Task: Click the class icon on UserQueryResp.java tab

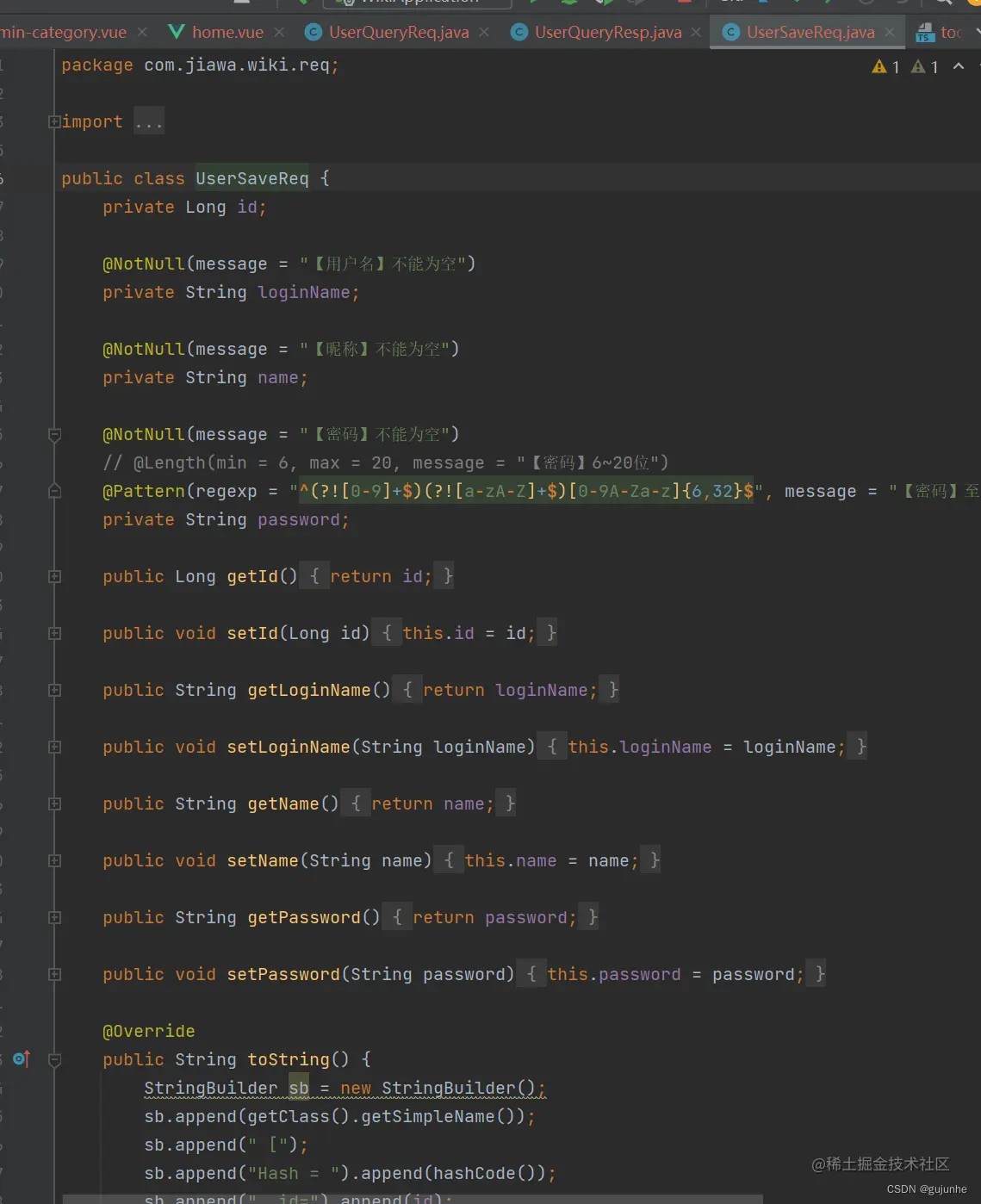Action: click(x=518, y=32)
